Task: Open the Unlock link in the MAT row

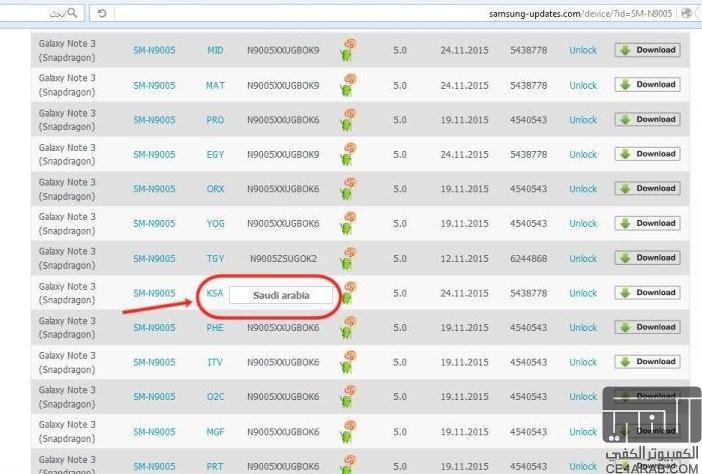Action: (x=583, y=85)
